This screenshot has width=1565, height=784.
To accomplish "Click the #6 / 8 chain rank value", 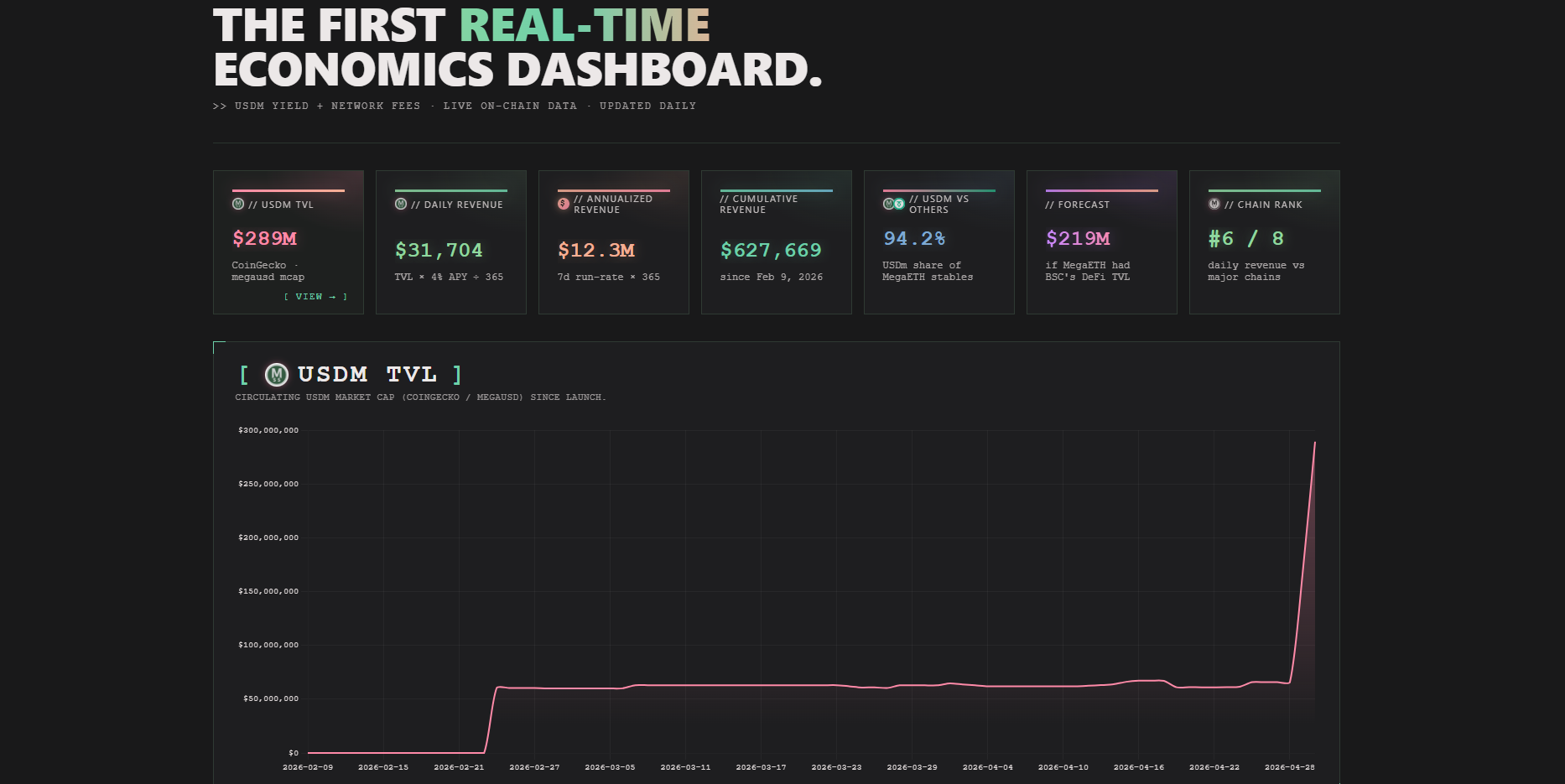I will click(1245, 239).
